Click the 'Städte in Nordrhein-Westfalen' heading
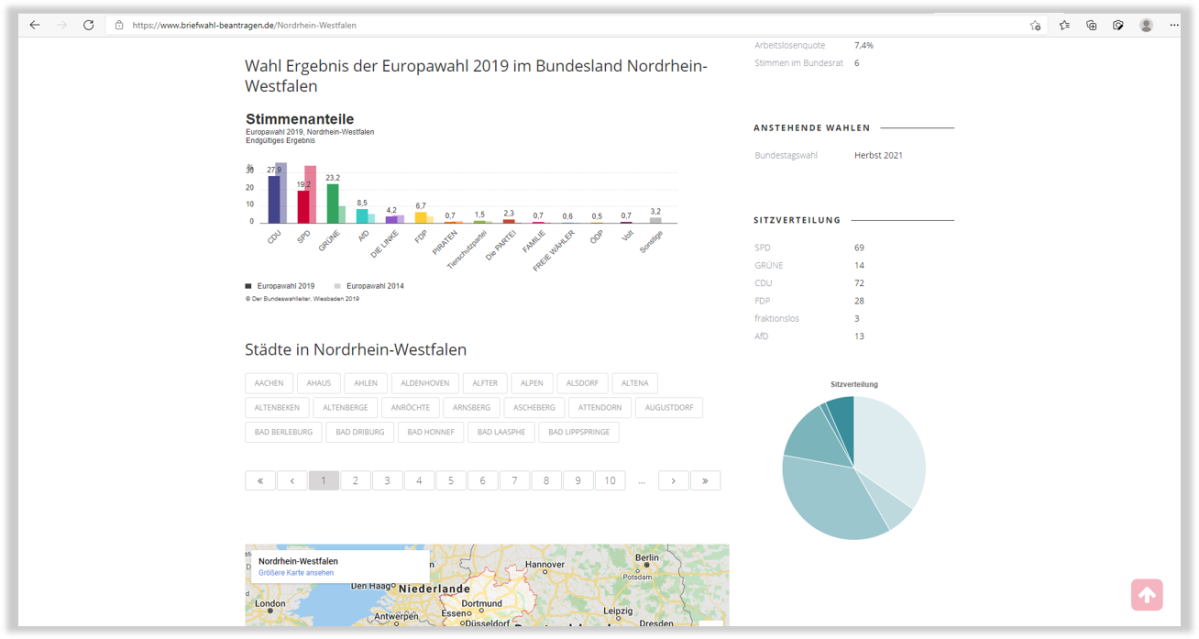 356,349
